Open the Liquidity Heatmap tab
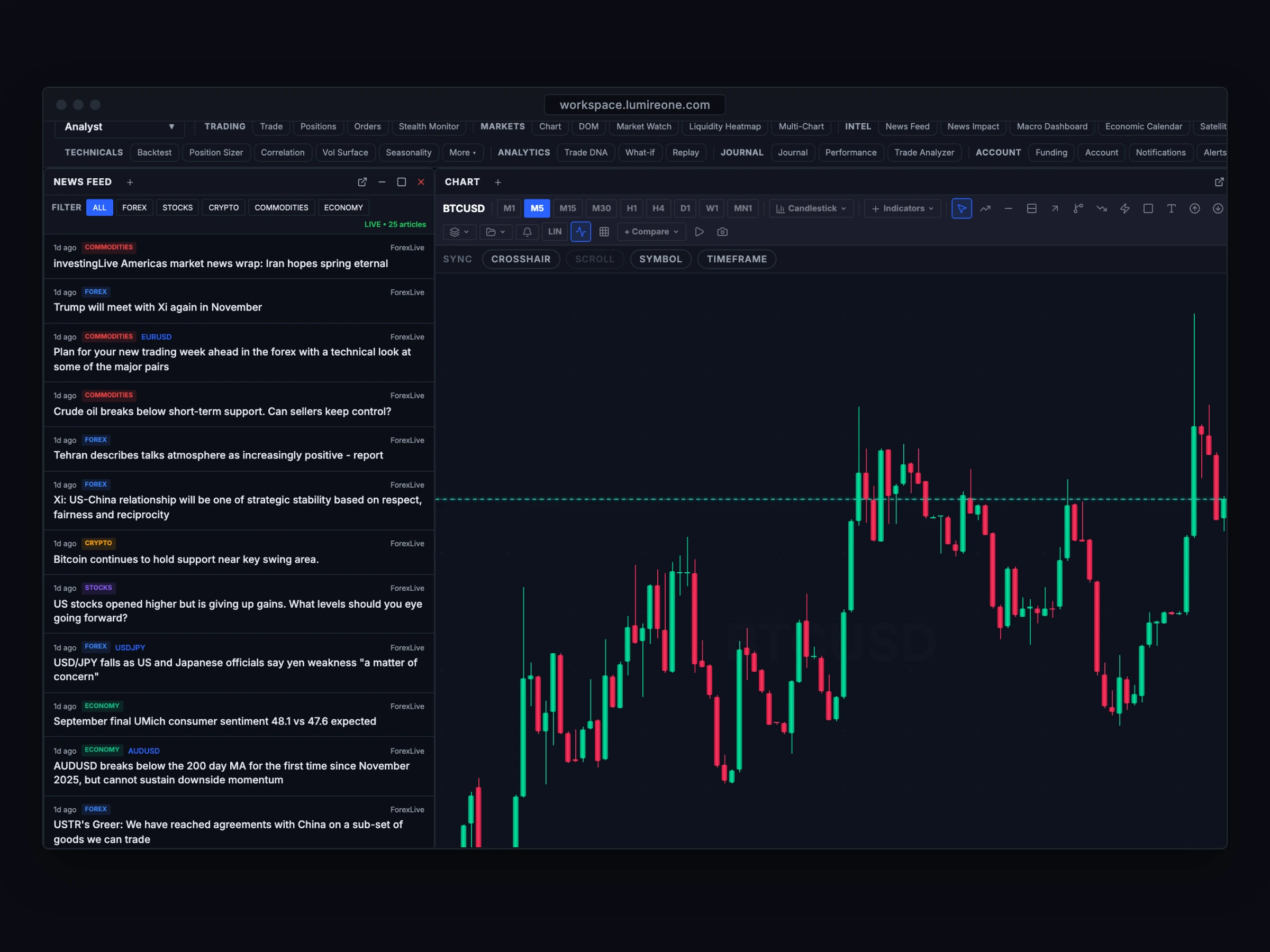The height and width of the screenshot is (952, 1270). coord(724,127)
